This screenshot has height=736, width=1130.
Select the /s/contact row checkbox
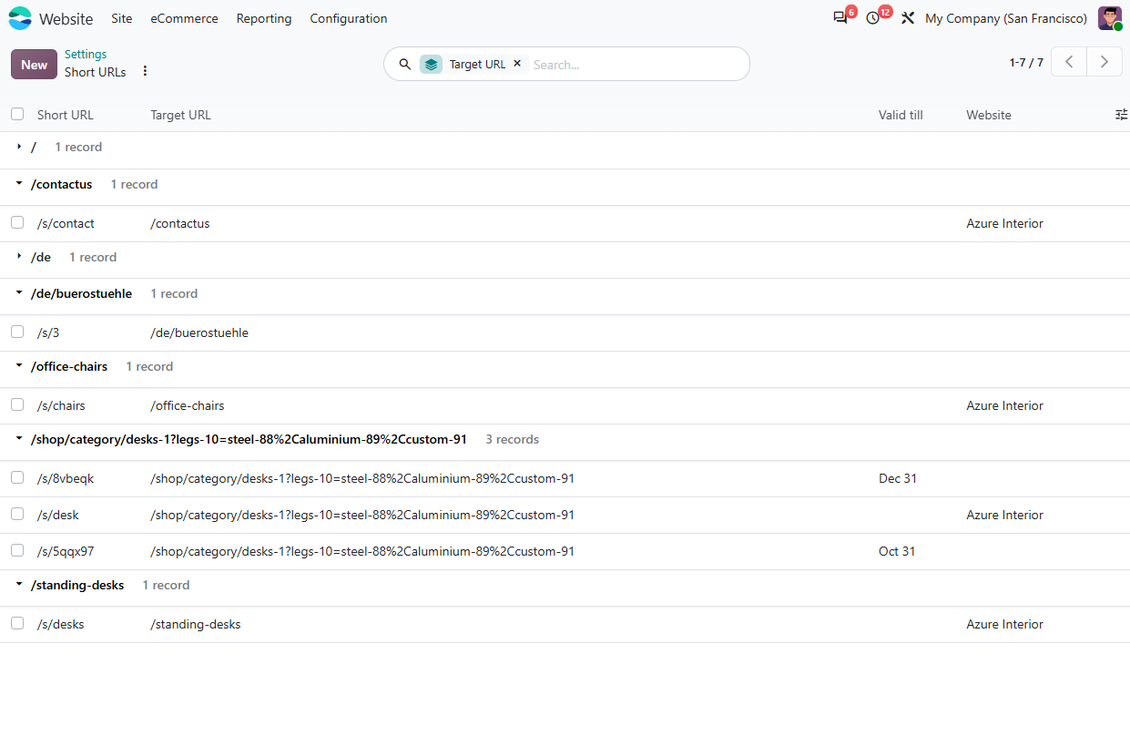click(17, 223)
